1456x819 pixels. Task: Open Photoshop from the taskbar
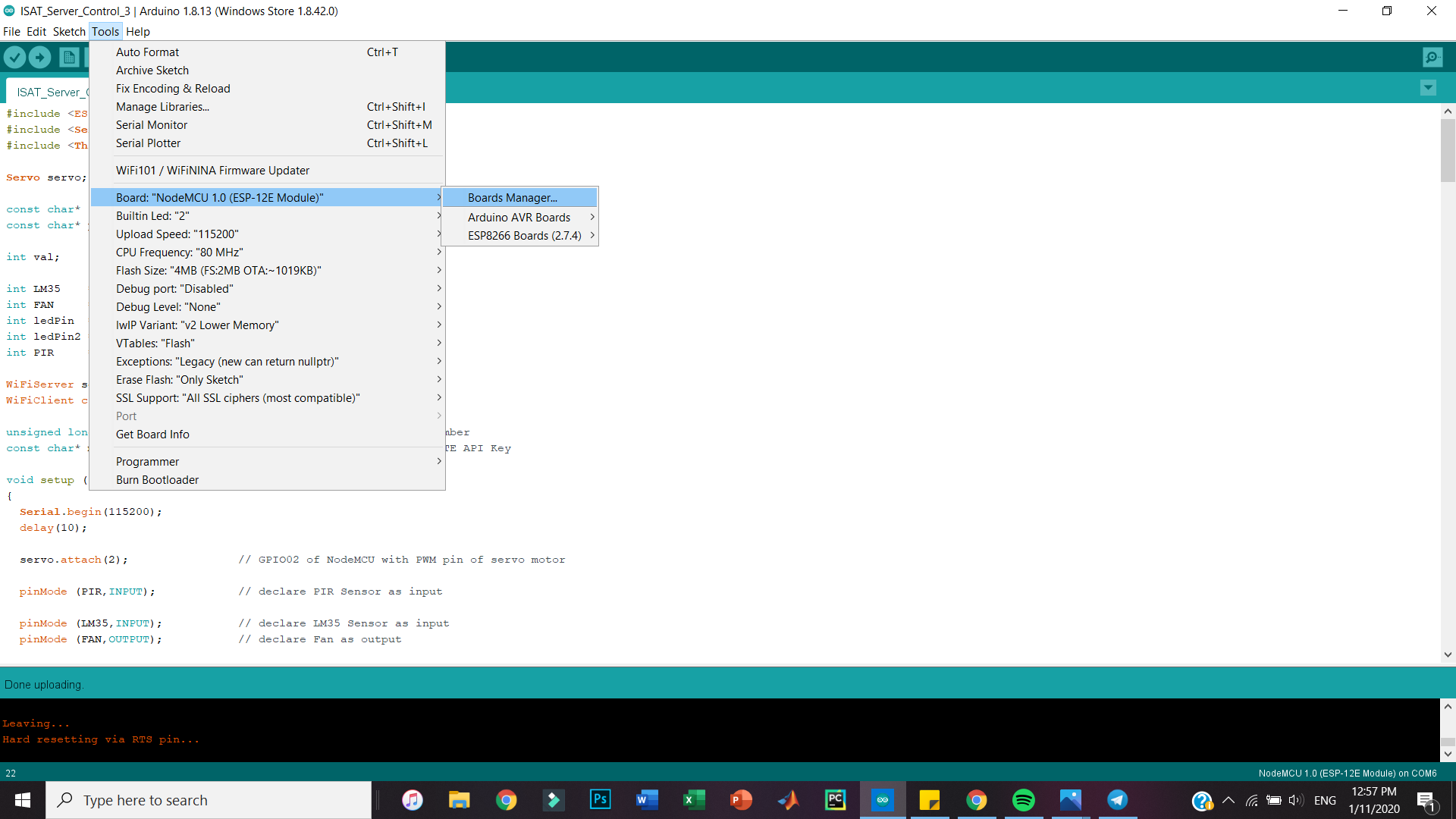click(601, 800)
